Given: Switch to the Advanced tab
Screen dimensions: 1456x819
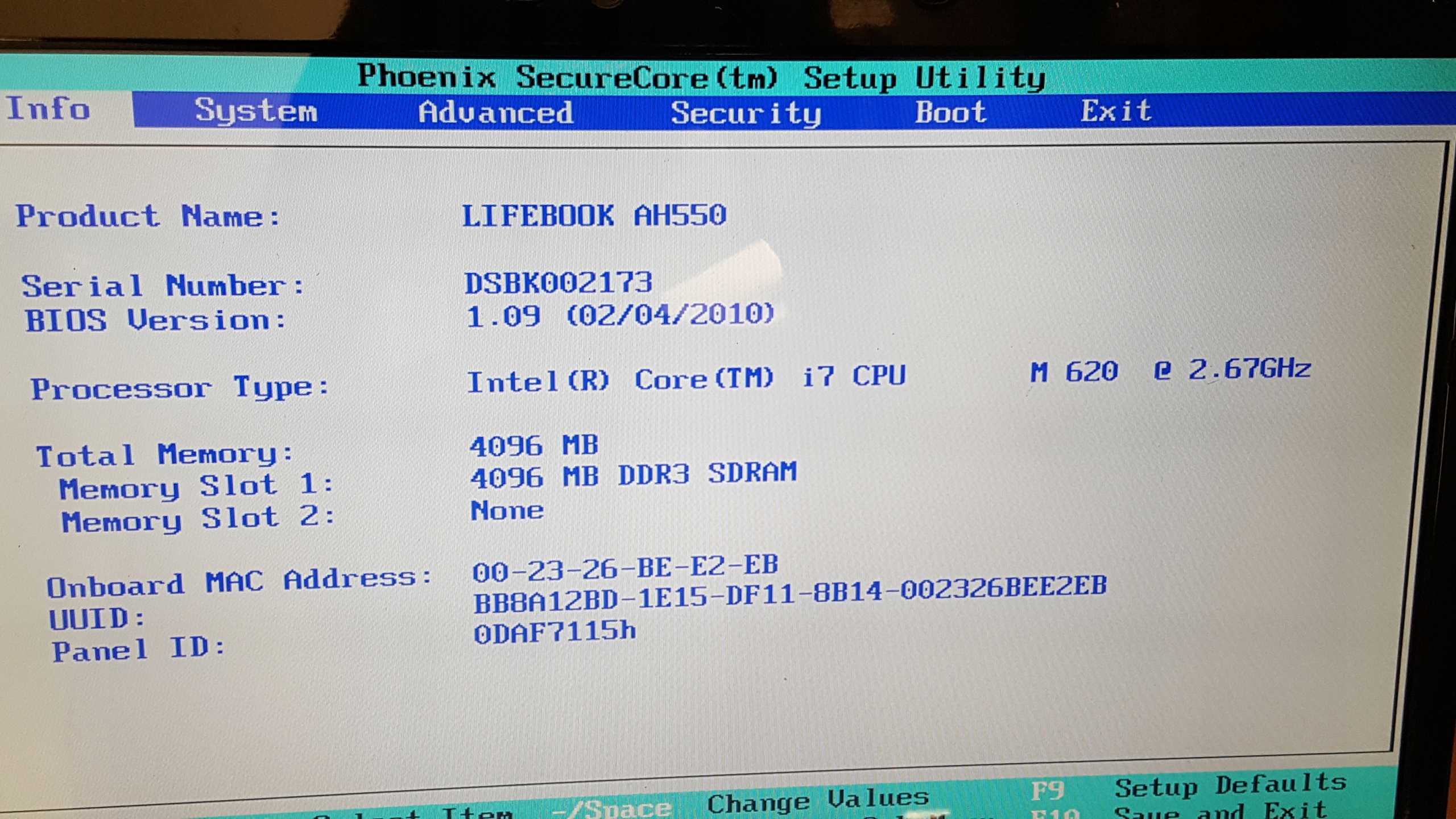Looking at the screenshot, I should [x=495, y=112].
